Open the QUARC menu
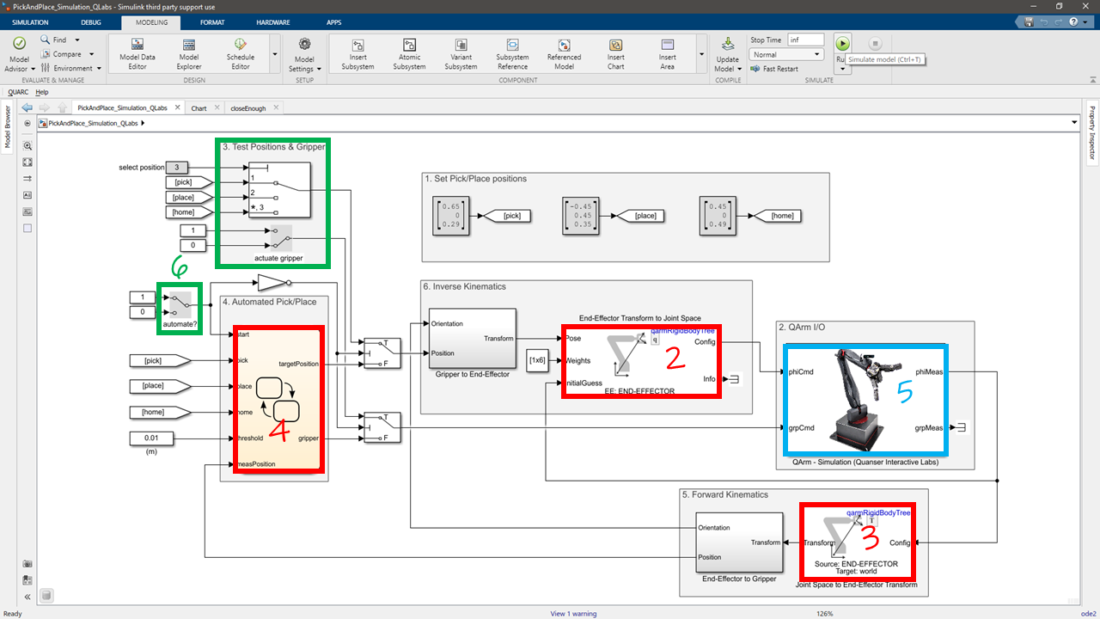Screen dimensions: 1100x619 pyautogui.click(x=18, y=92)
